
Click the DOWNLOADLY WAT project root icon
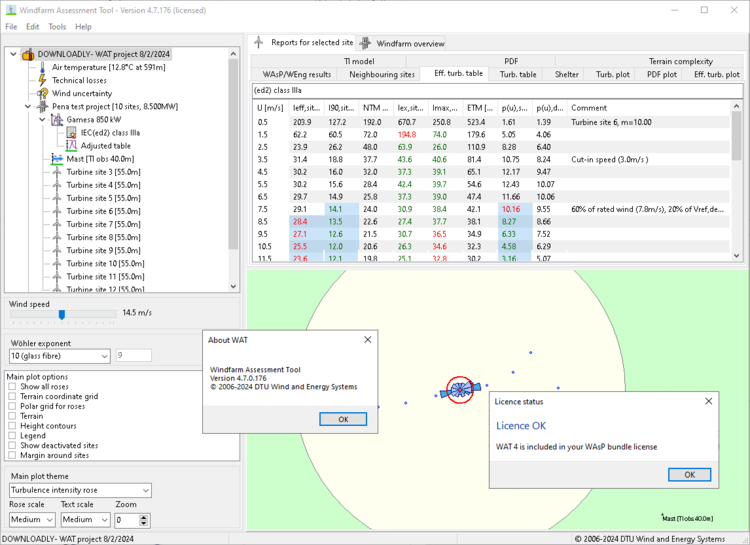click(x=28, y=54)
